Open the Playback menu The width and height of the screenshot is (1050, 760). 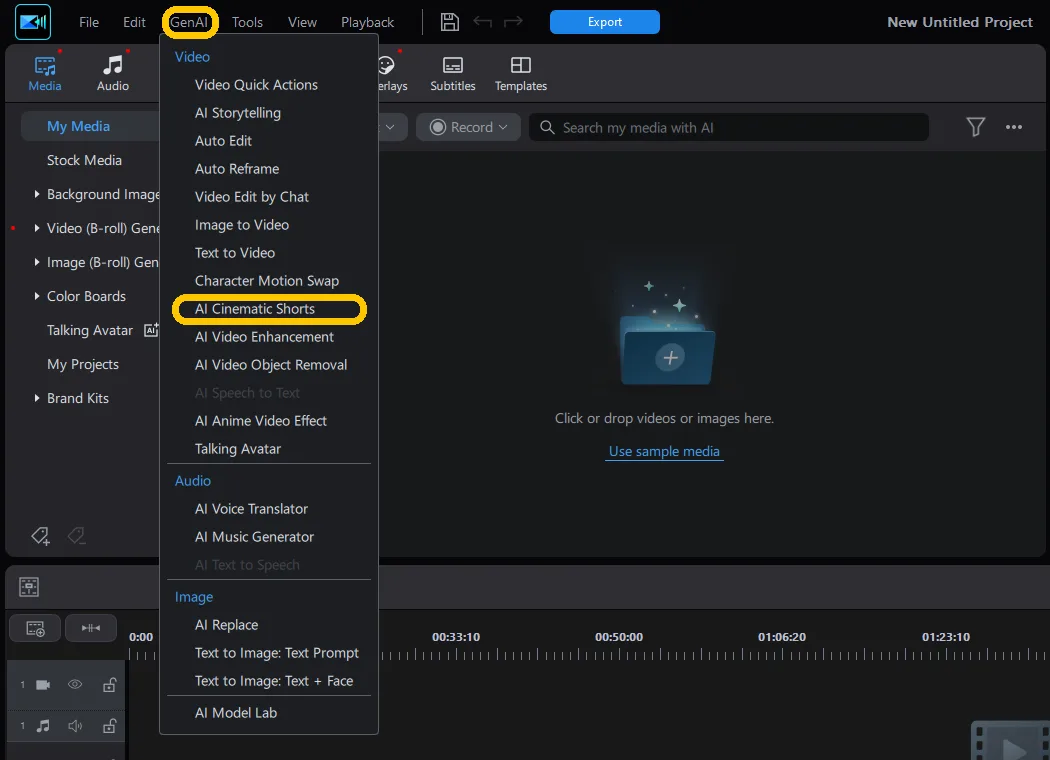368,22
